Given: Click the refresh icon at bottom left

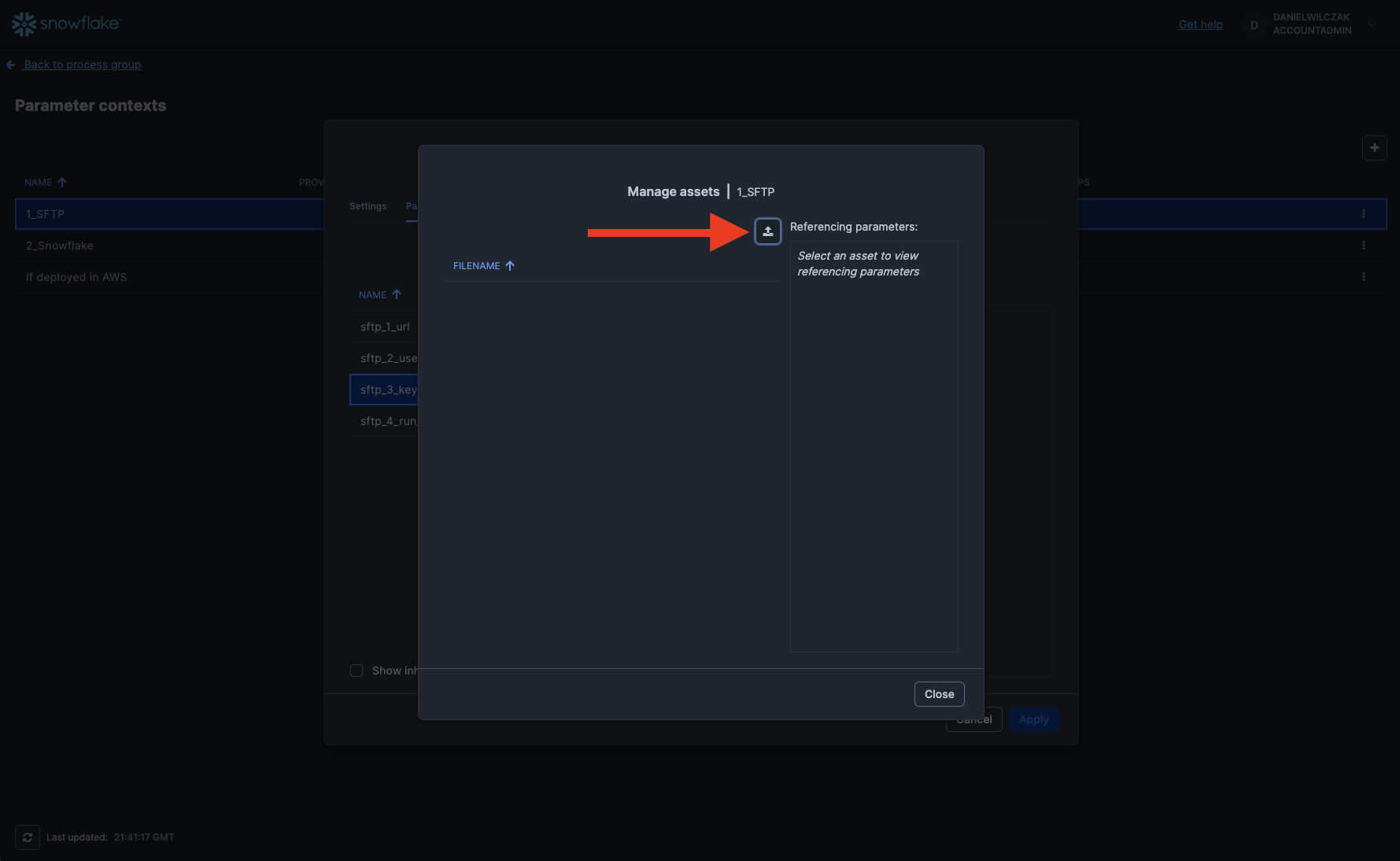Looking at the screenshot, I should point(28,837).
